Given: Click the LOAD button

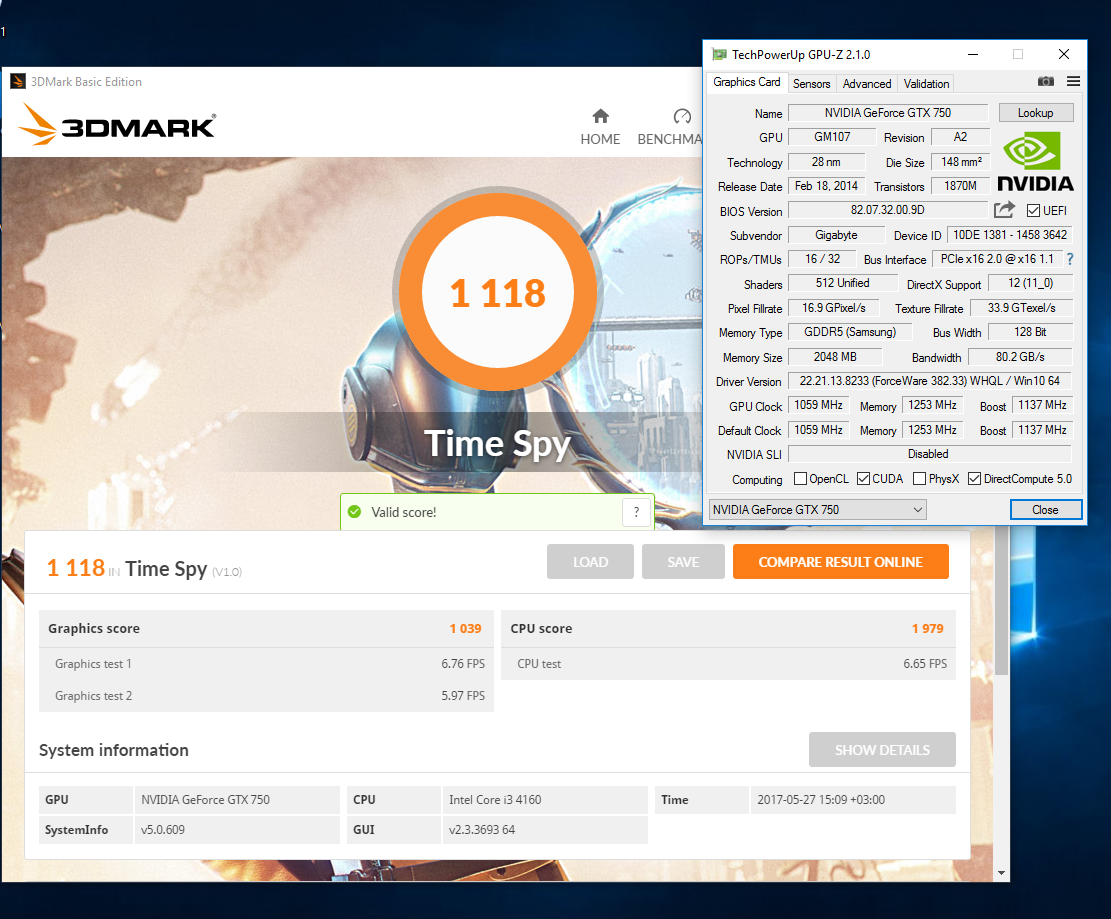Looking at the screenshot, I should tap(590, 562).
